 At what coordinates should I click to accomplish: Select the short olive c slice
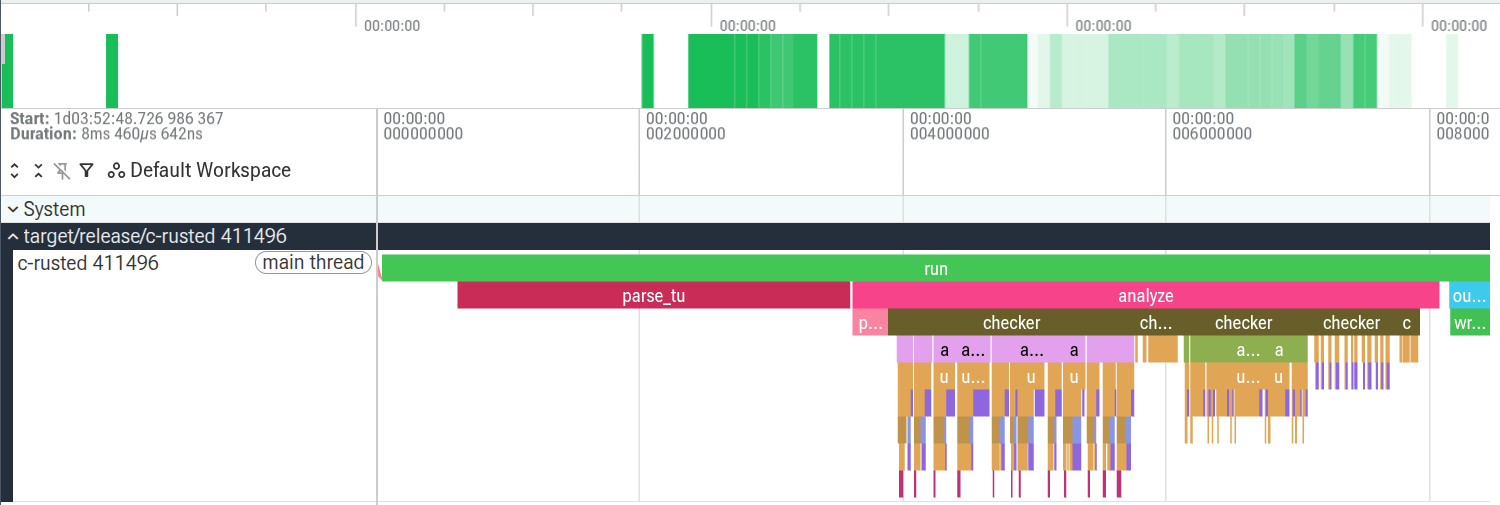1407,323
